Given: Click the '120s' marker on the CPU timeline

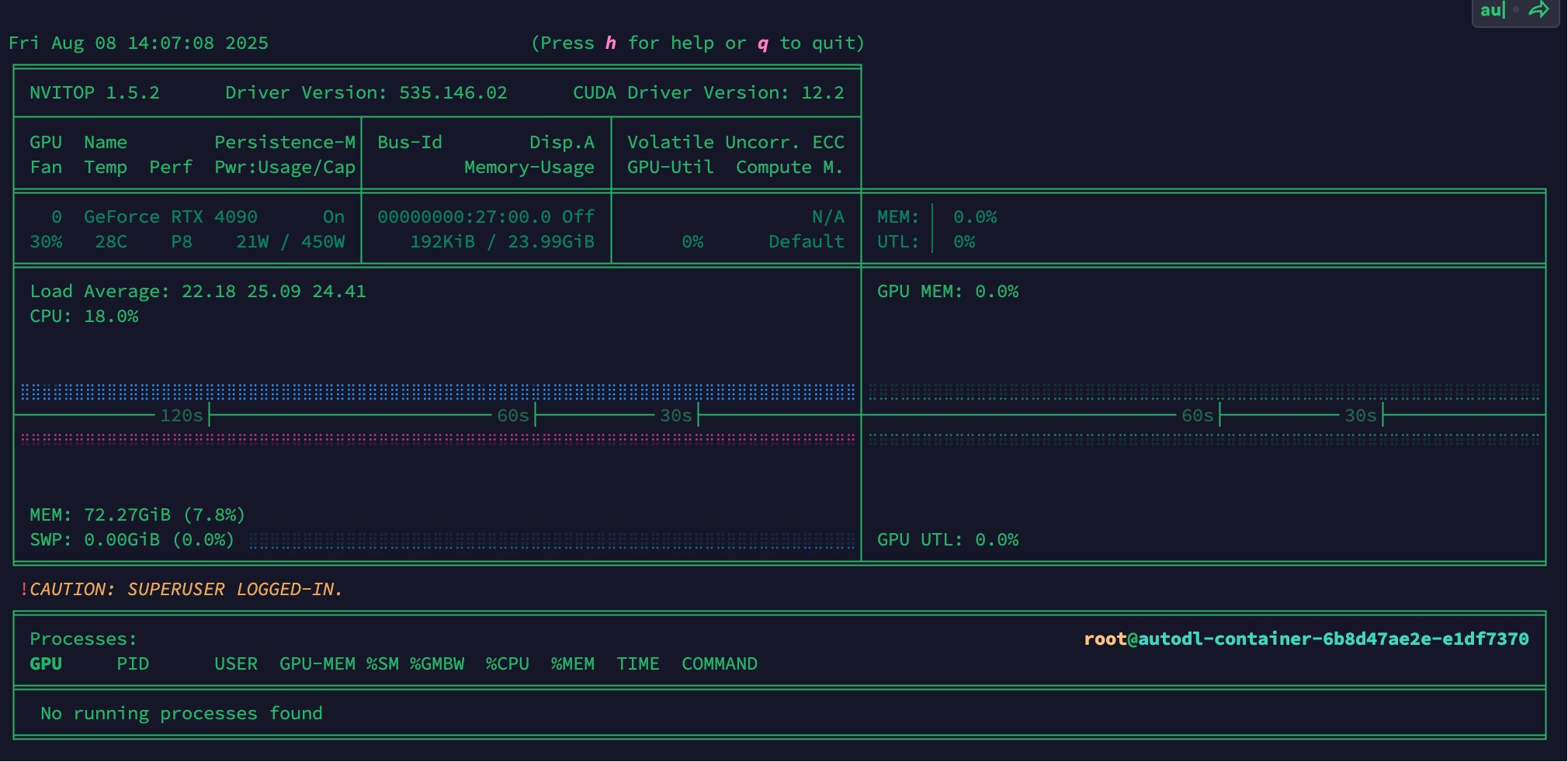Looking at the screenshot, I should point(182,416).
